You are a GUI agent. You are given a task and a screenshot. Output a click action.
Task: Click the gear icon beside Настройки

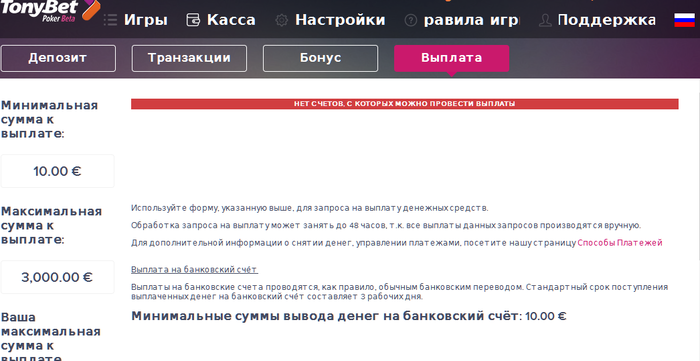[x=281, y=20]
